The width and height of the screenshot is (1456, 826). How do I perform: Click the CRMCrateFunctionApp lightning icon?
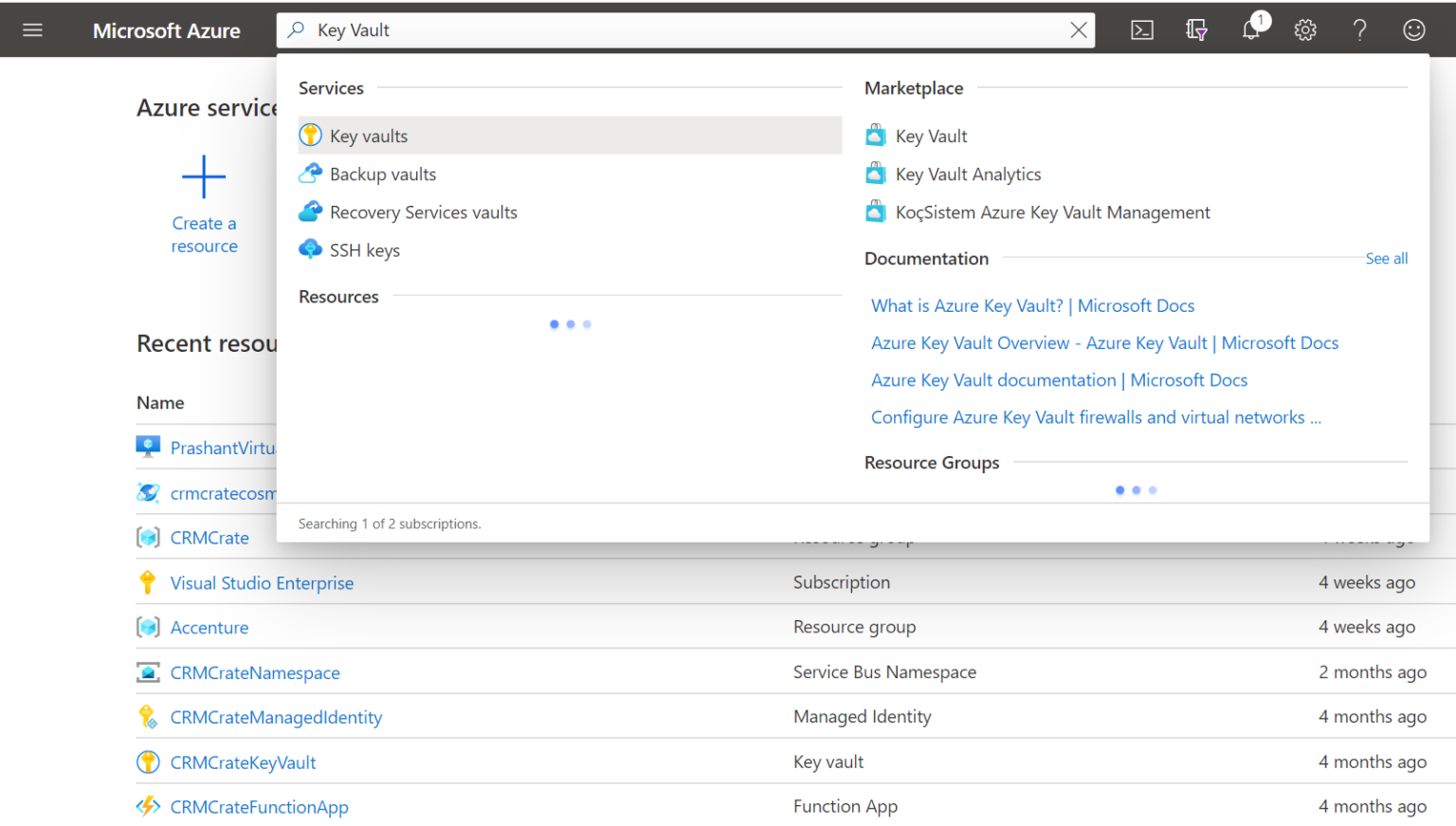click(x=148, y=806)
